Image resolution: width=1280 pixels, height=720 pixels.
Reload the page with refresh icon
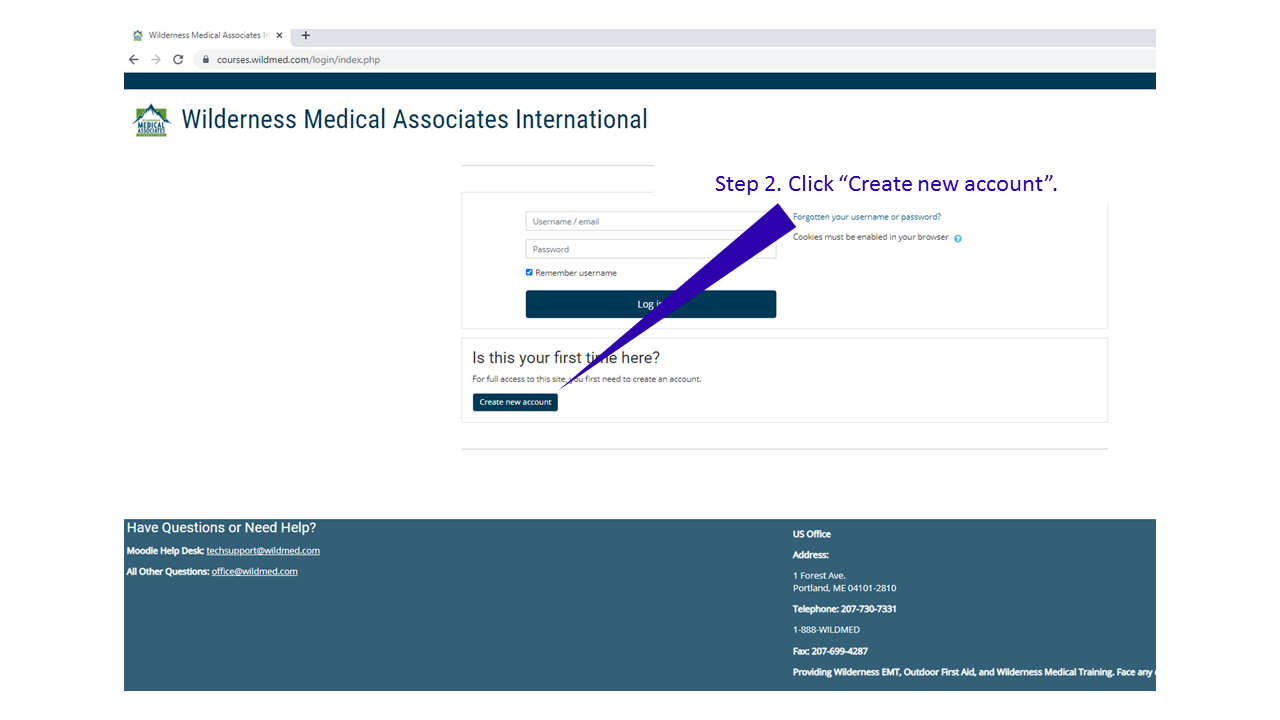coord(178,60)
